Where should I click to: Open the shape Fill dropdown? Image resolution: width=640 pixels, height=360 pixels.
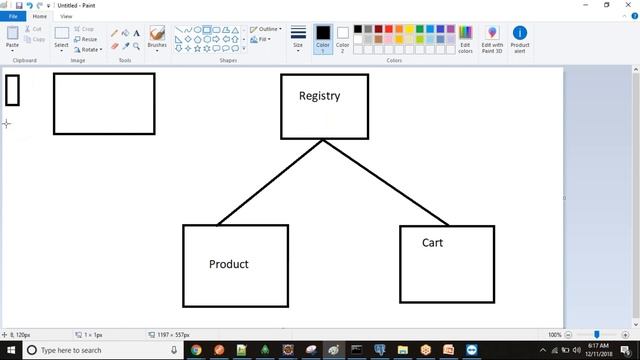coord(260,39)
